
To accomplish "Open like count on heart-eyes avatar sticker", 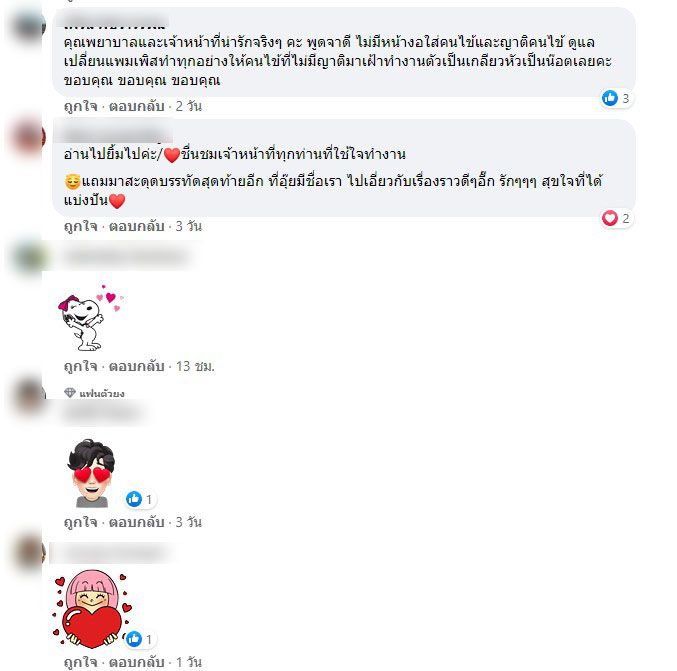I will (140, 499).
